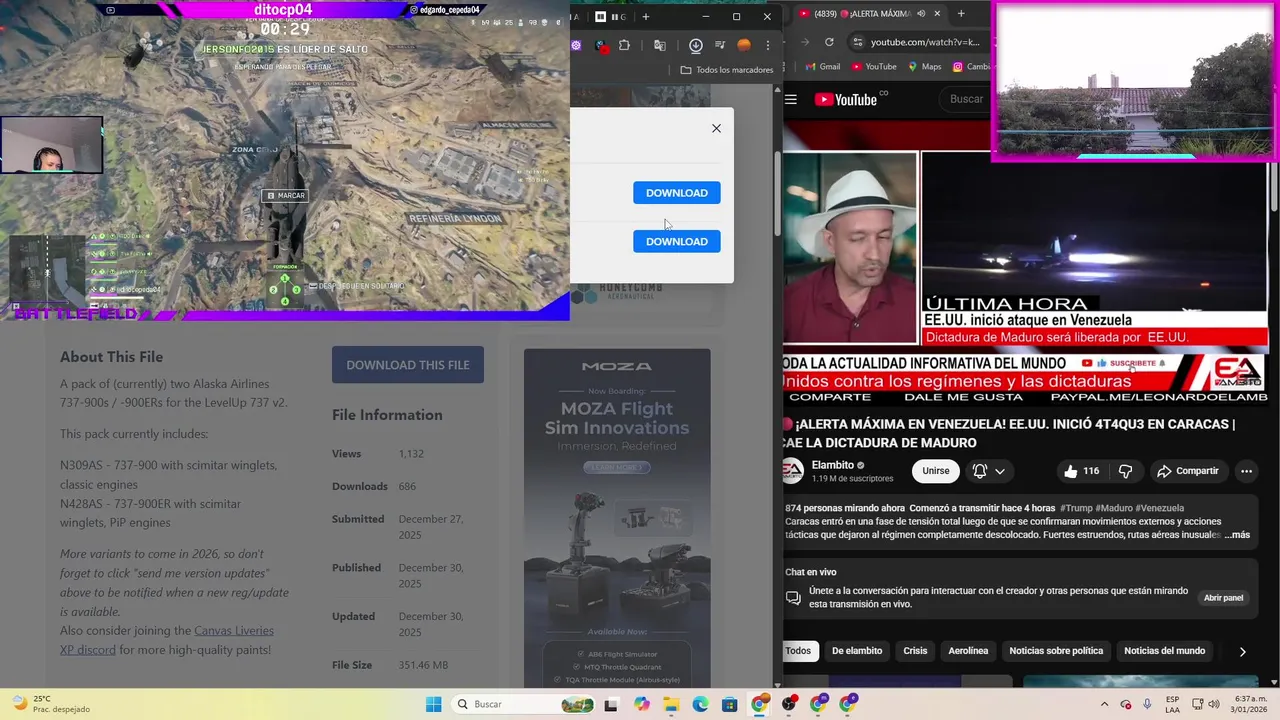
Task: Select the Crisis filter chip
Action: coord(915,651)
